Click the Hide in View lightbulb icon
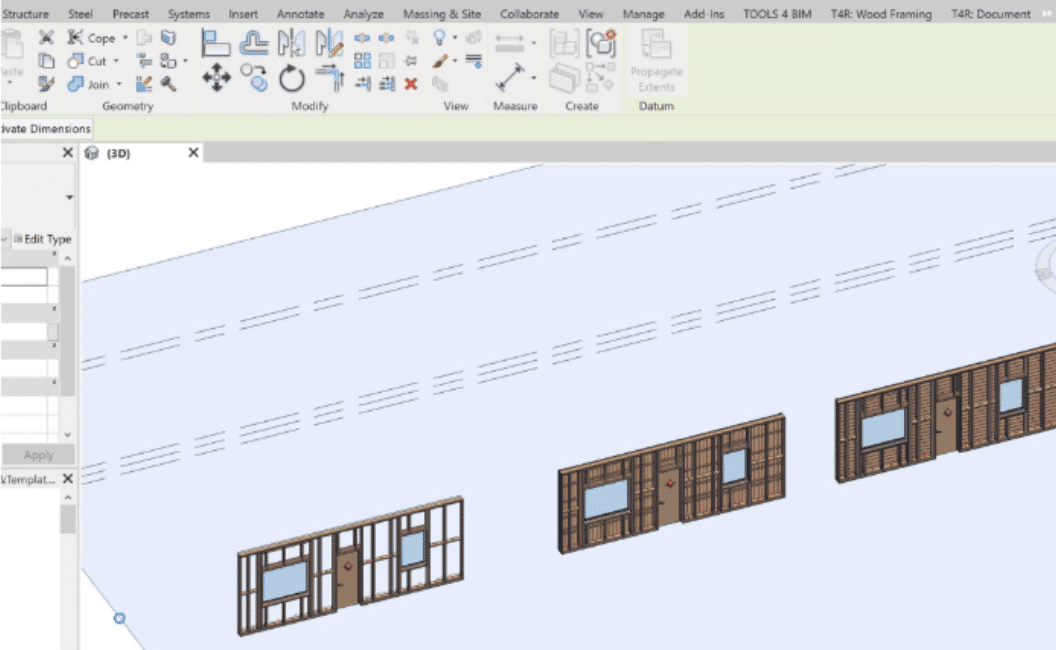 point(439,37)
